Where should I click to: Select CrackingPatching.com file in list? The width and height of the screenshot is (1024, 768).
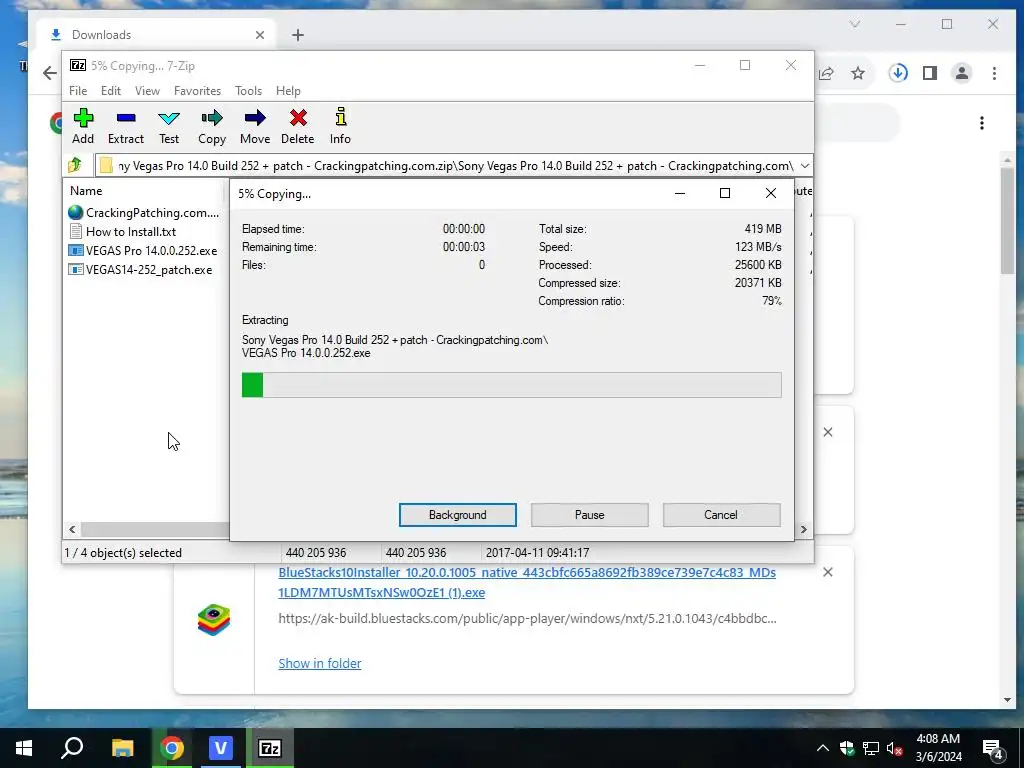(144, 212)
